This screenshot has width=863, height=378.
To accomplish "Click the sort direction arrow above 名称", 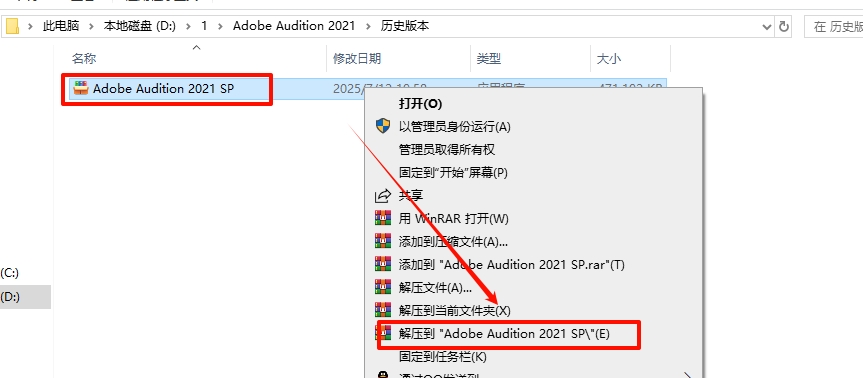I will [196, 48].
